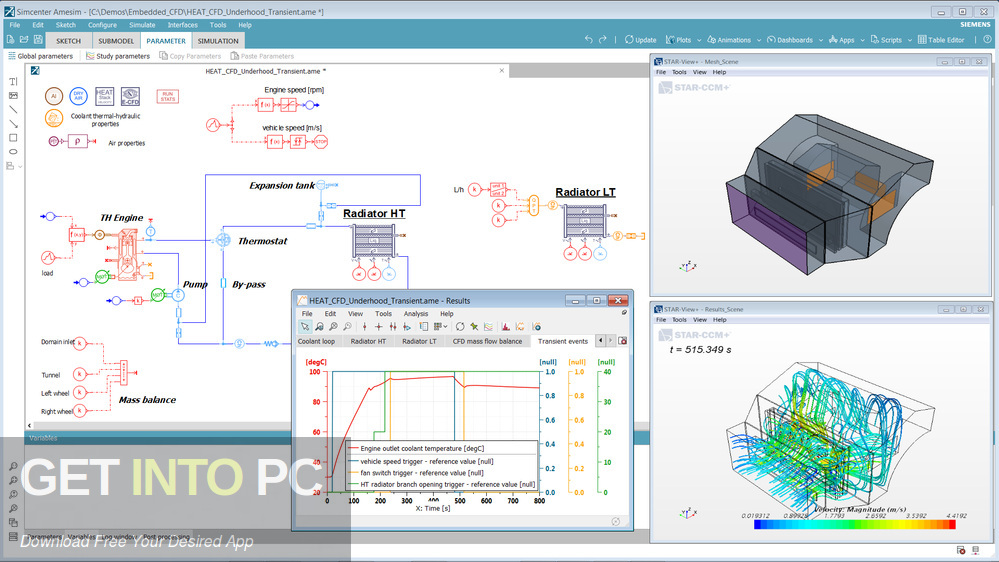Click the DRY AIR icon on the sketch
This screenshot has height=562, width=999.
(x=78, y=96)
